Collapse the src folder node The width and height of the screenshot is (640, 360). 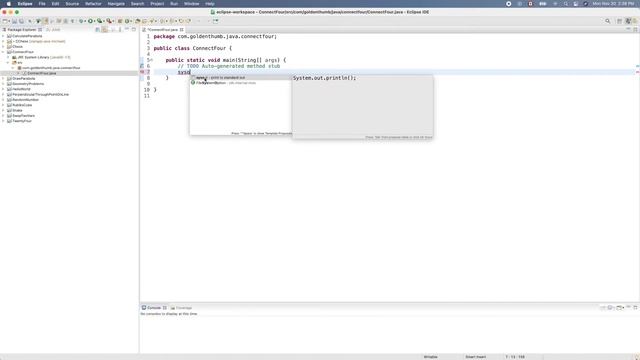(x=8, y=62)
